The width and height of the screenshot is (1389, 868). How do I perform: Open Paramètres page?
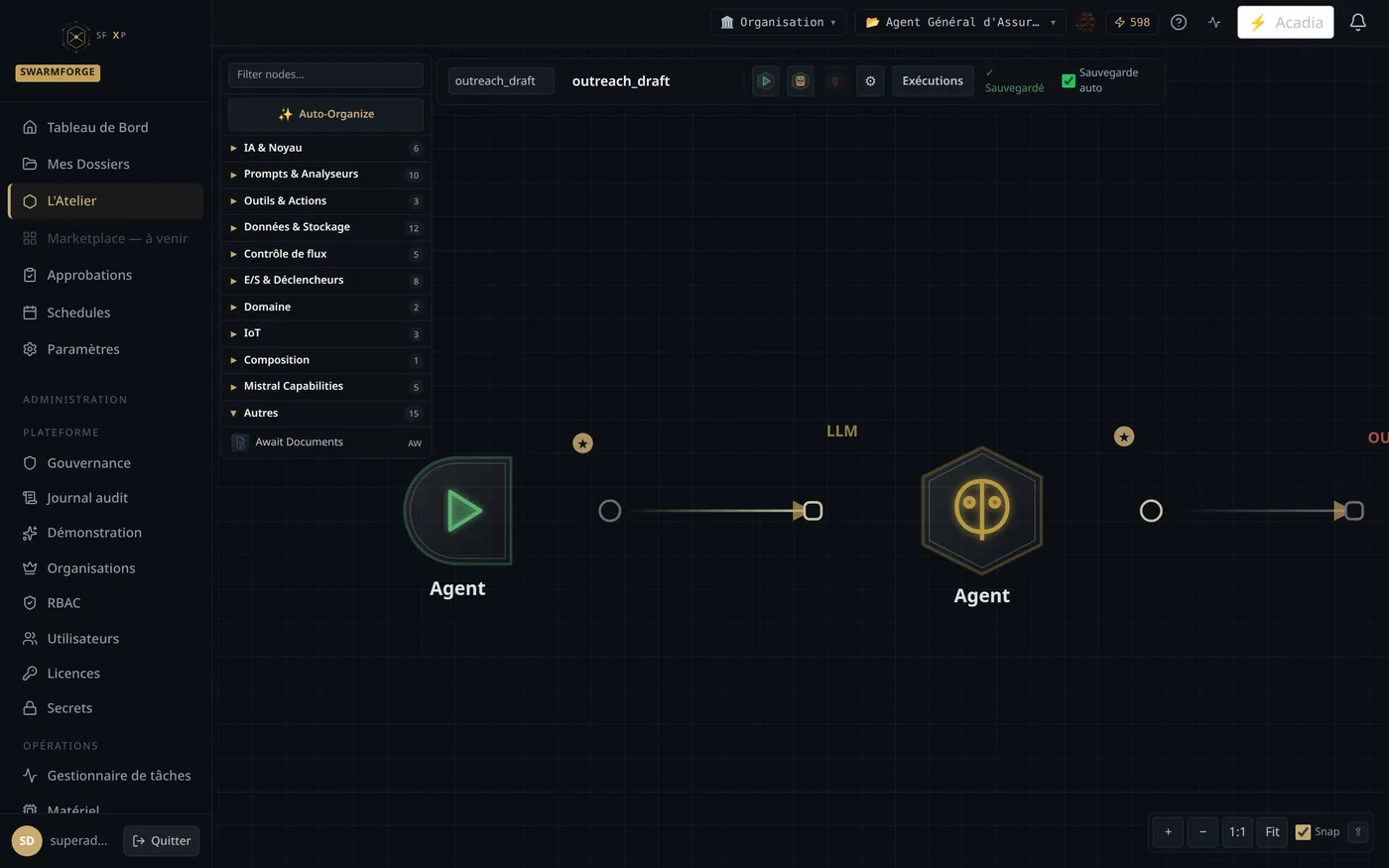click(106, 349)
